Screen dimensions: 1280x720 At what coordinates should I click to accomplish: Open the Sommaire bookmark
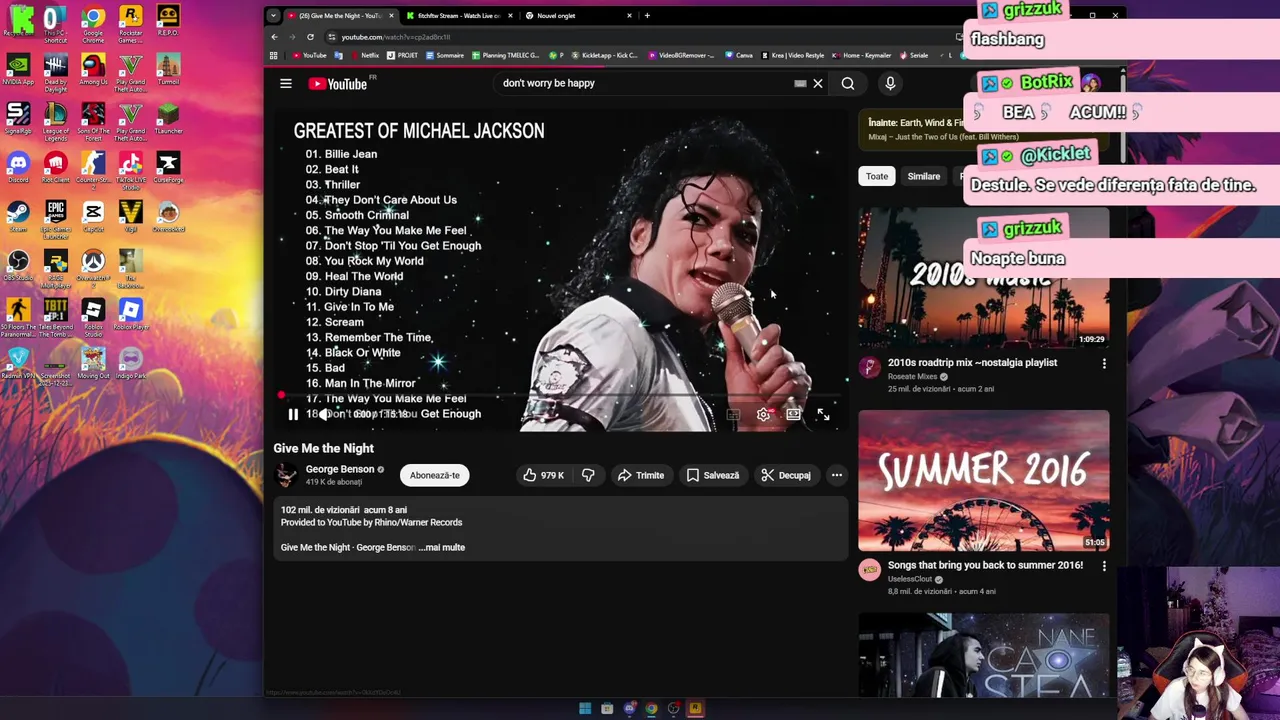tap(444, 55)
